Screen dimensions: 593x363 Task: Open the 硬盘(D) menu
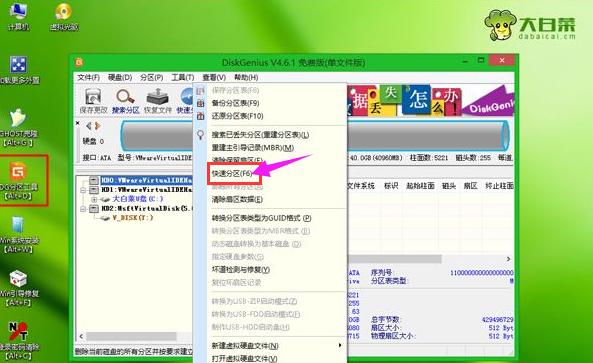[120, 77]
